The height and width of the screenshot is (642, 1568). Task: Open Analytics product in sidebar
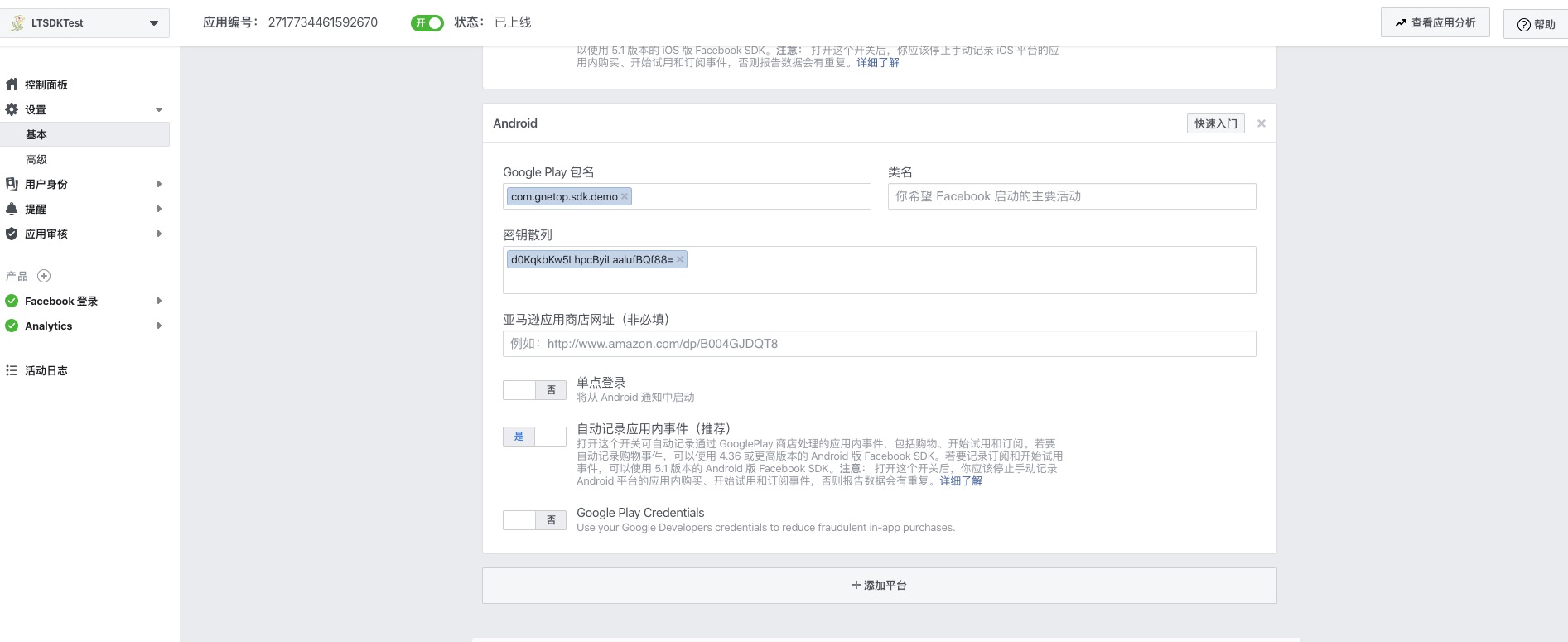click(x=48, y=326)
